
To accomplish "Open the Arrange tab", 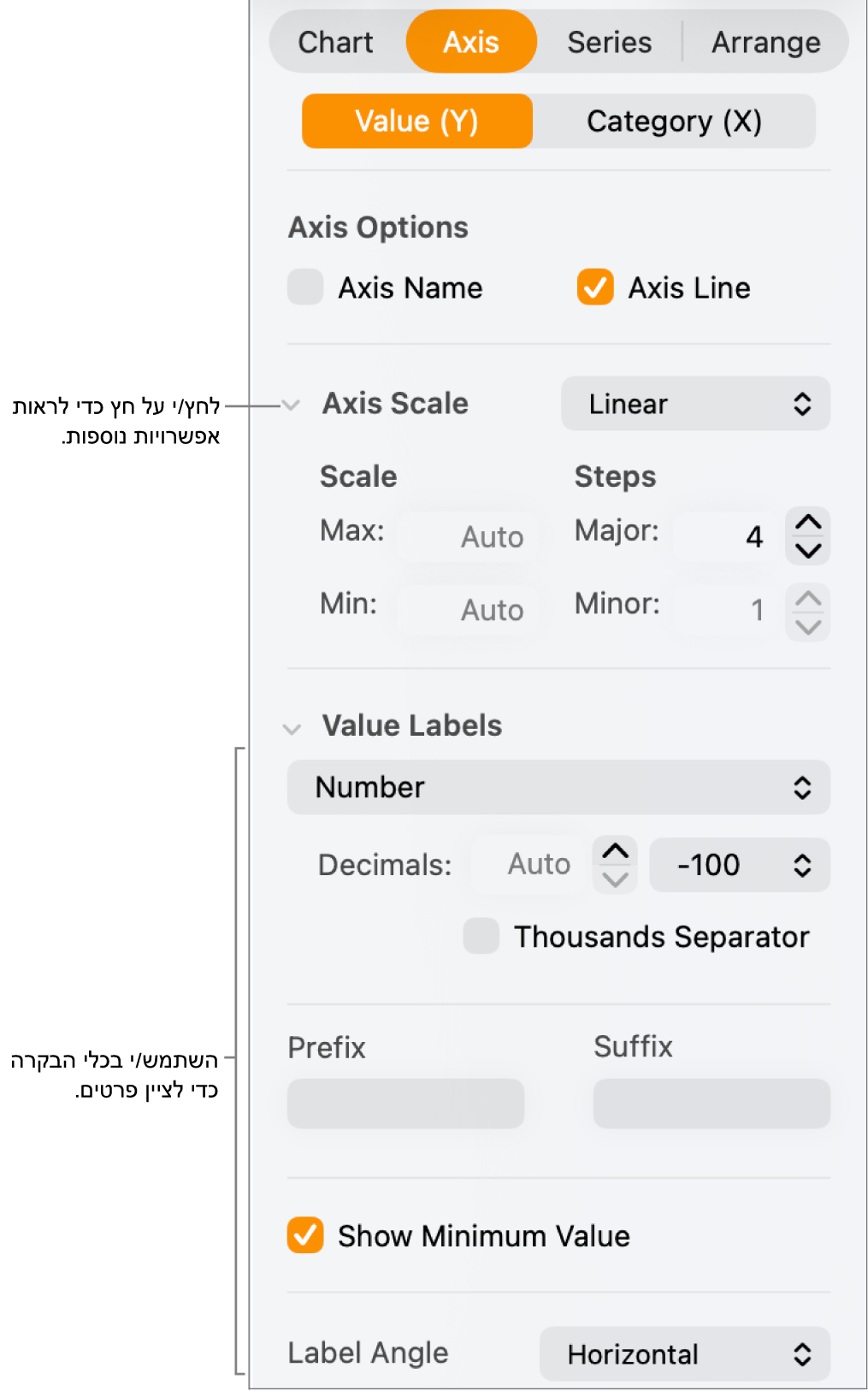I will [x=765, y=42].
